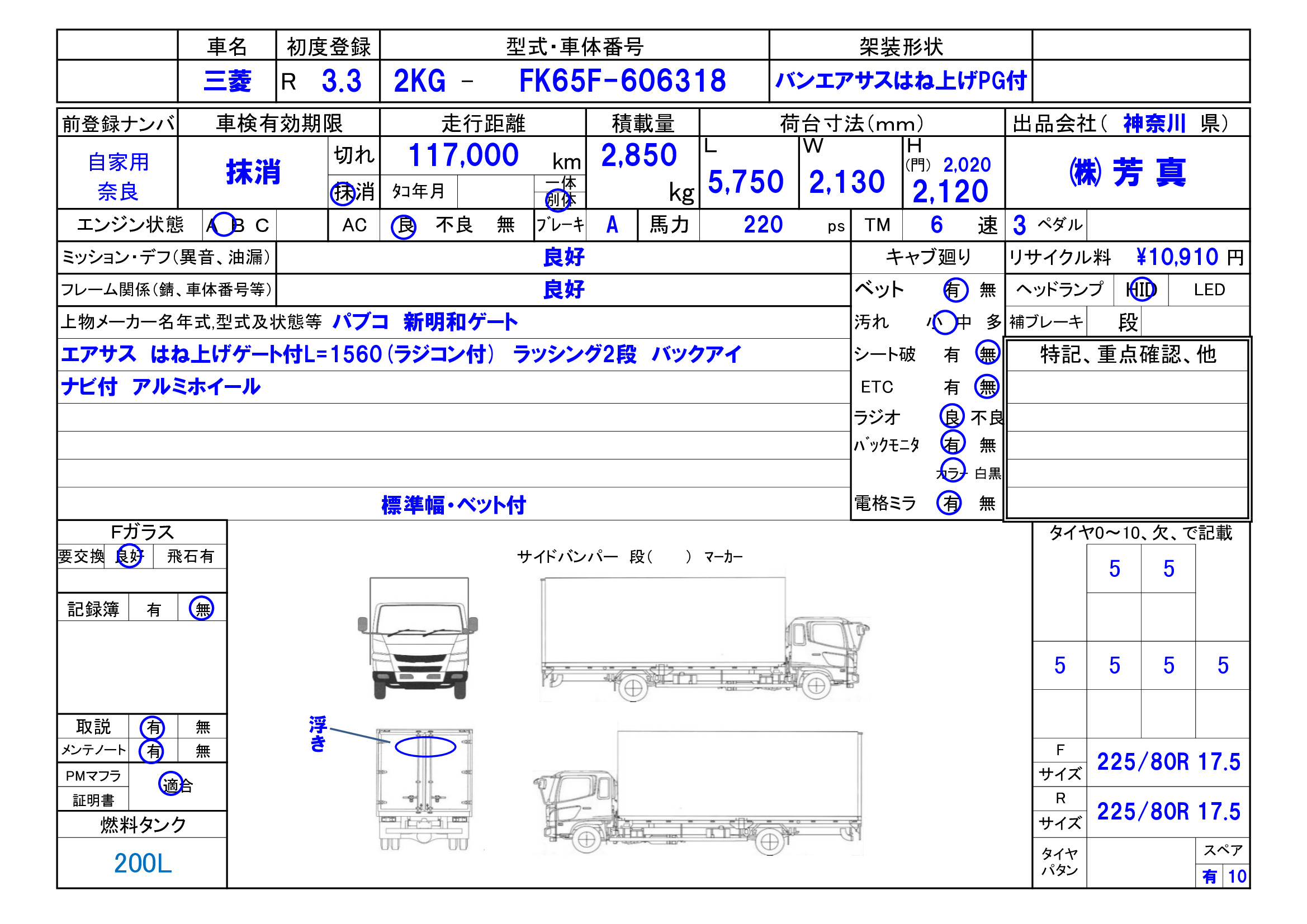Click the rear view truck diagram
The image size is (1307, 924).
point(425,790)
